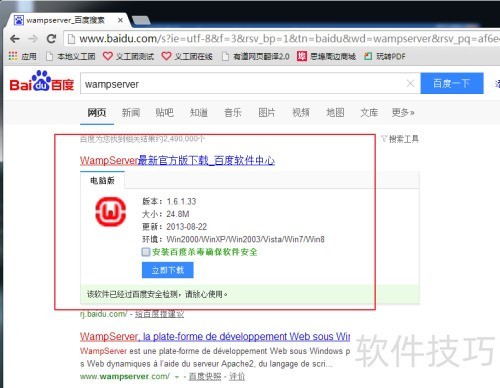
Task: Expand the 更多» menu
Action: click(403, 113)
